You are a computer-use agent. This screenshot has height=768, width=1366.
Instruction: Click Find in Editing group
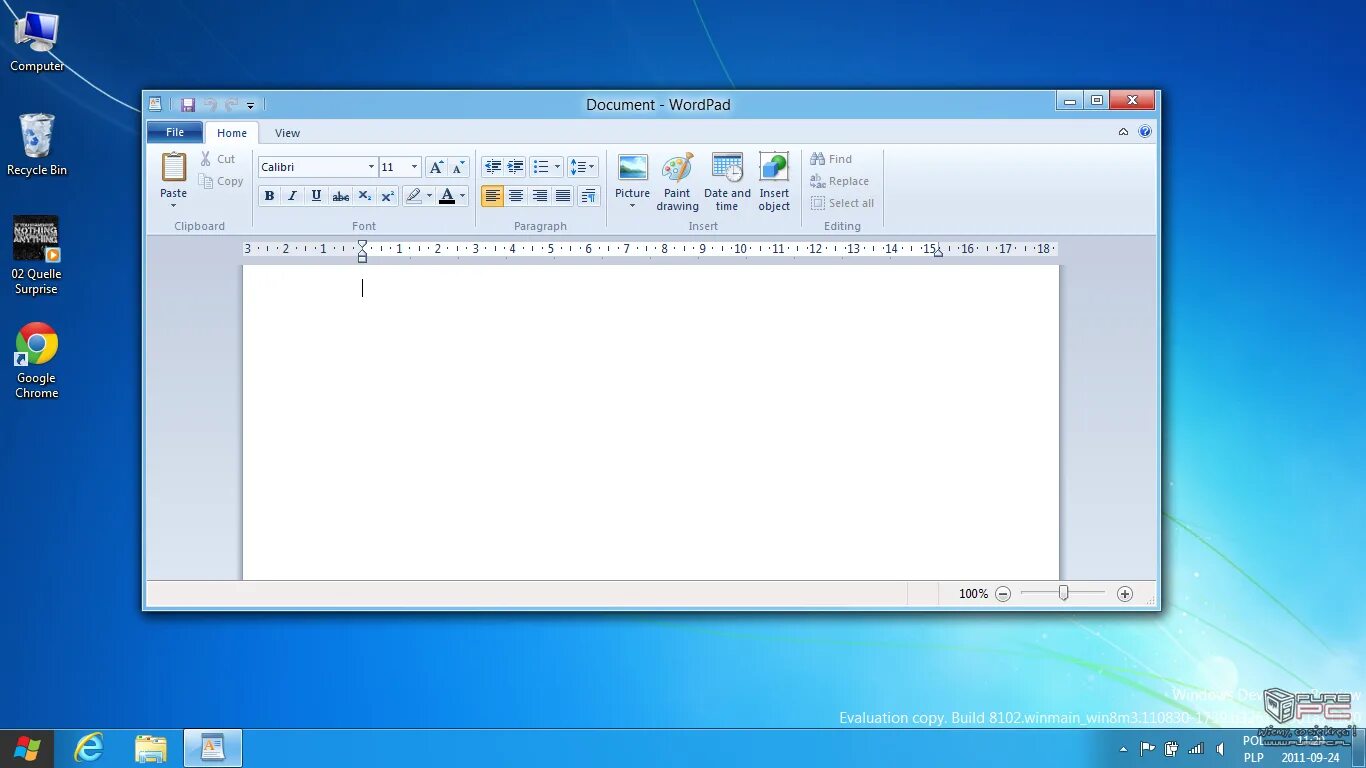[831, 159]
